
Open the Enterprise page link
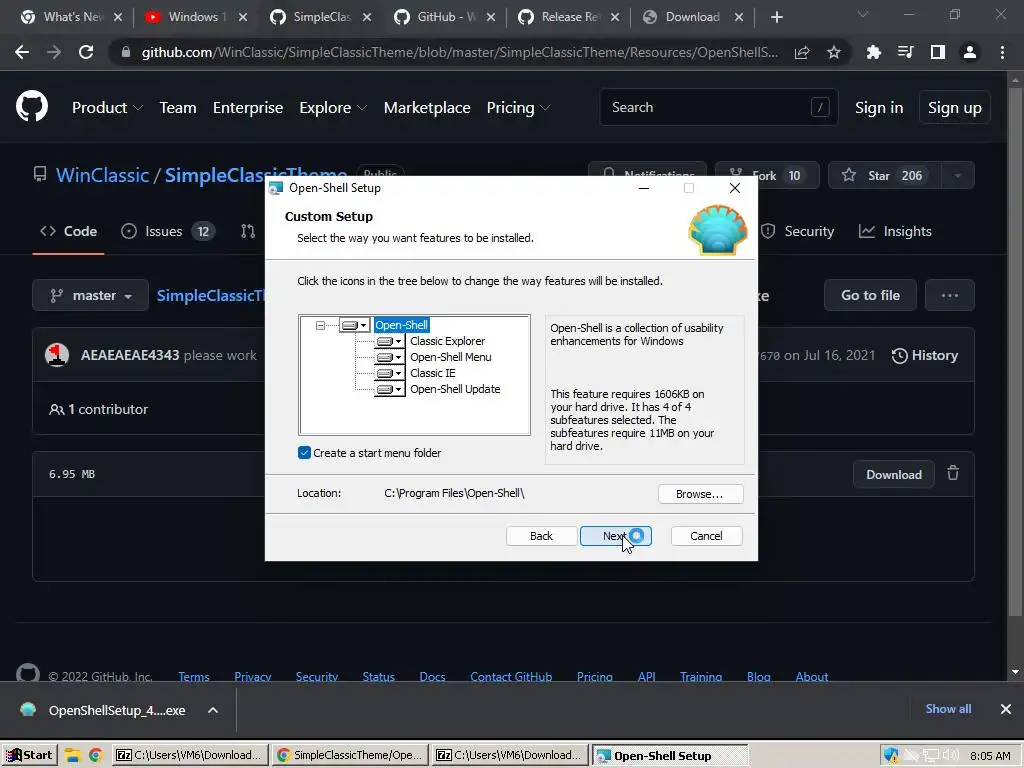point(248,108)
